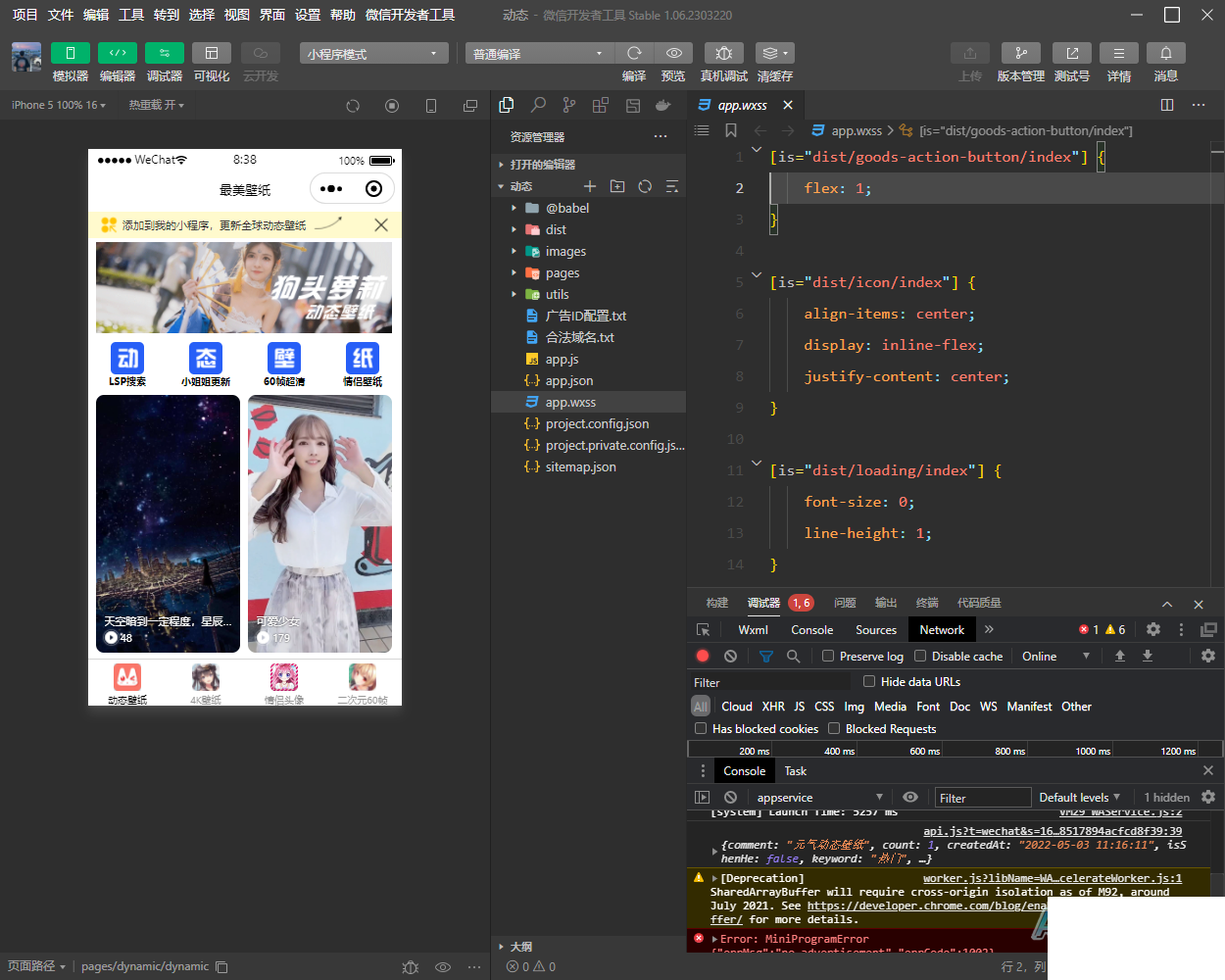
Task: Open real device debugging icon
Action: pos(723,53)
